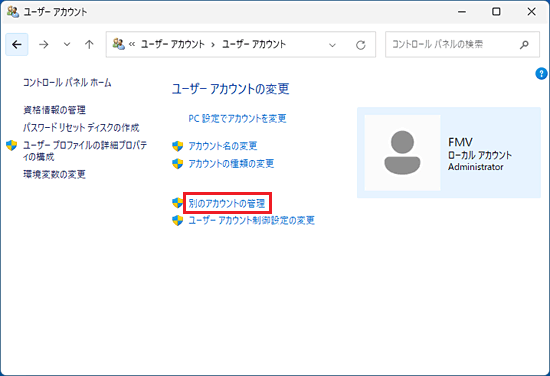This screenshot has width=550, height=376.
Task: Maximize the ユーザー アカウント window
Action: click(496, 12)
